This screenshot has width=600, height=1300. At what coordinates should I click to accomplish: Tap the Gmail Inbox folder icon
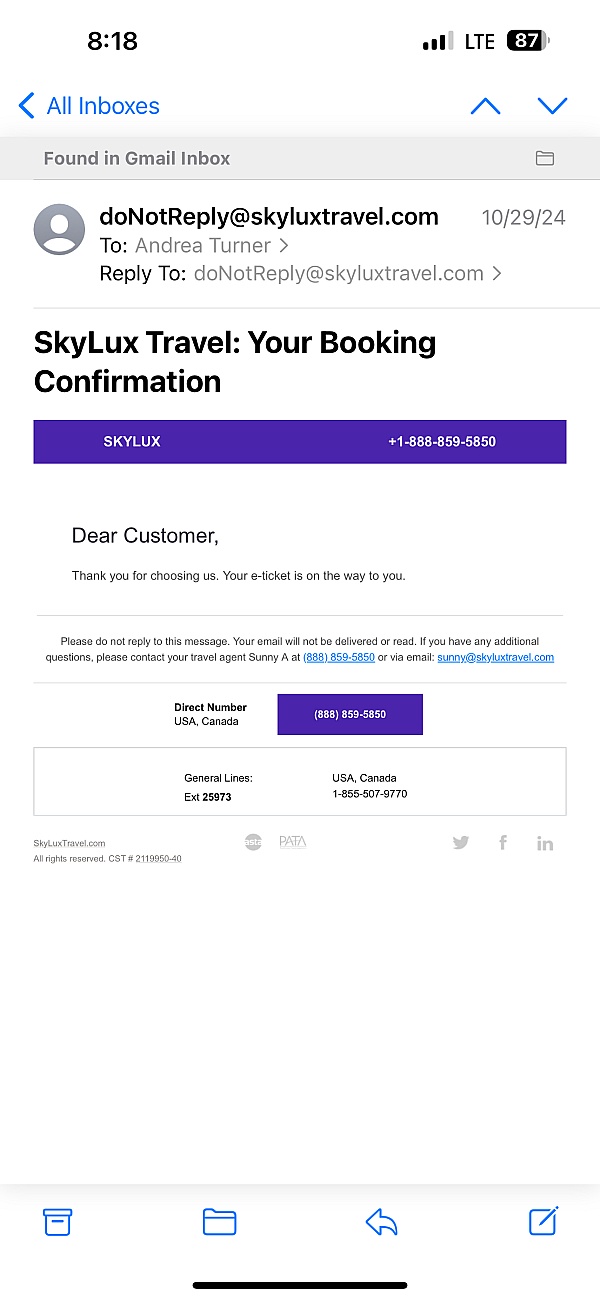click(x=545, y=158)
